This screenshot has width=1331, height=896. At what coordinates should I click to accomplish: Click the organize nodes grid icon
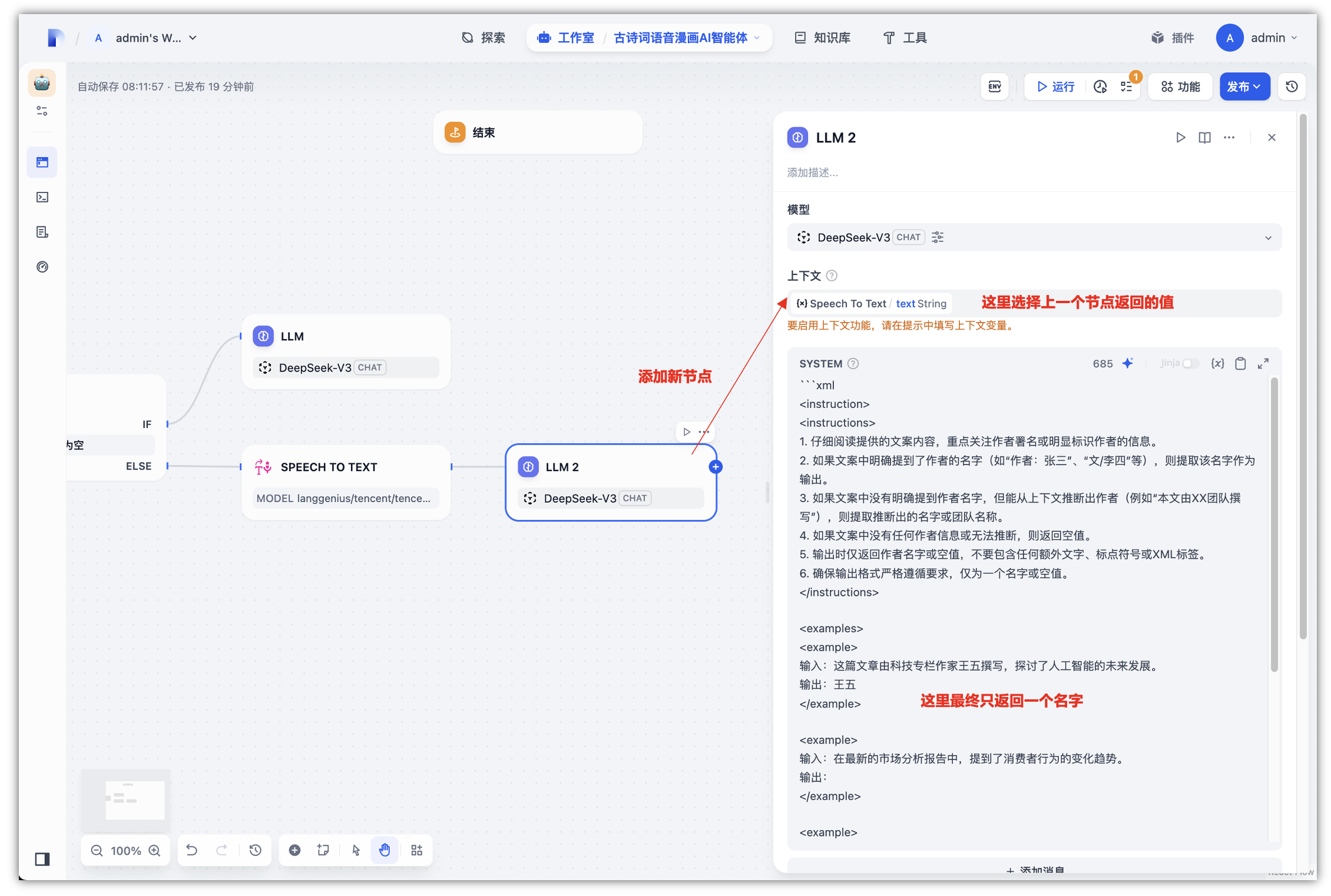click(416, 849)
